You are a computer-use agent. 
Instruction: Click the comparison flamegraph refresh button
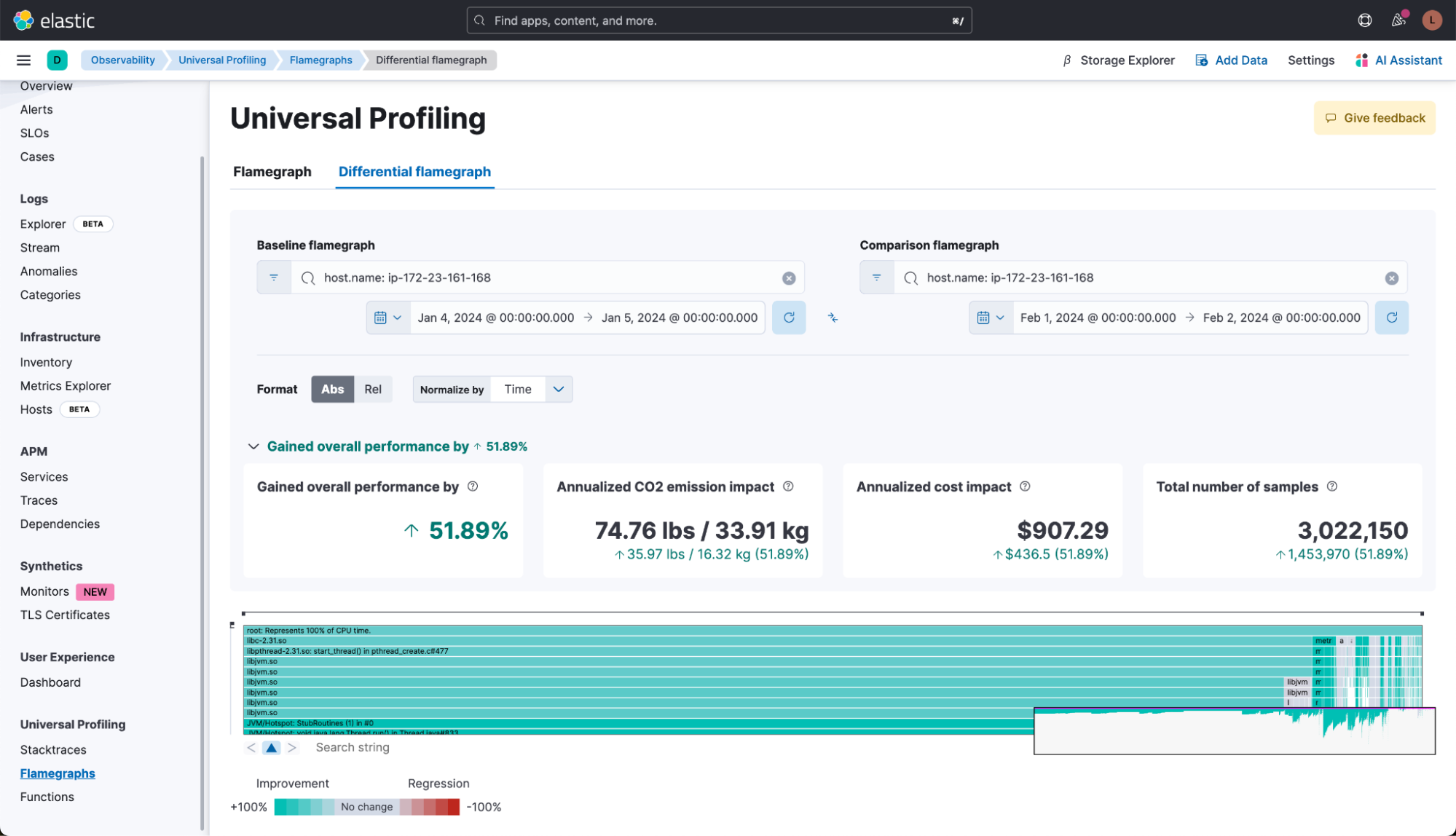coord(1391,318)
